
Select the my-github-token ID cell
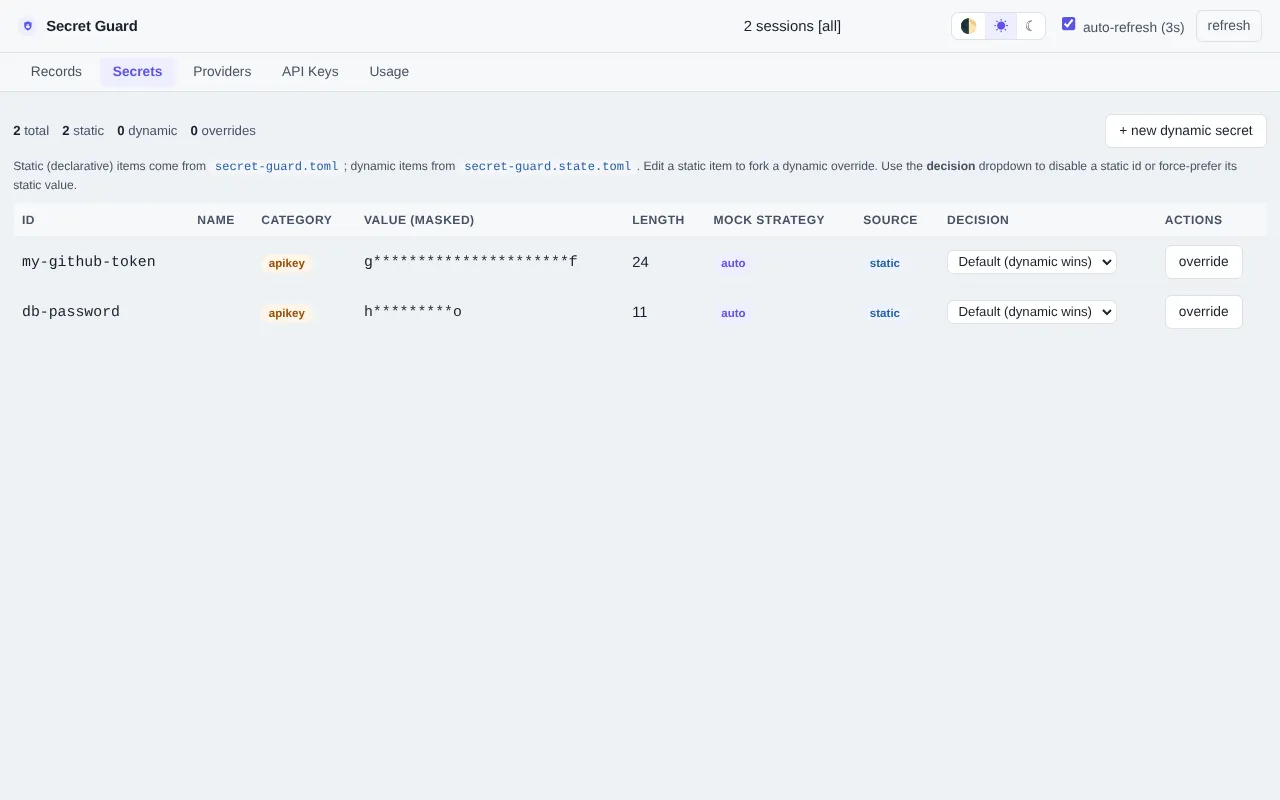click(x=89, y=262)
